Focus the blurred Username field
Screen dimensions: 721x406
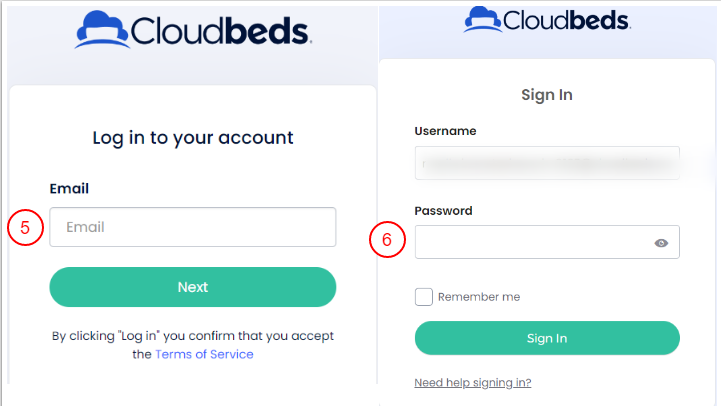coord(547,163)
